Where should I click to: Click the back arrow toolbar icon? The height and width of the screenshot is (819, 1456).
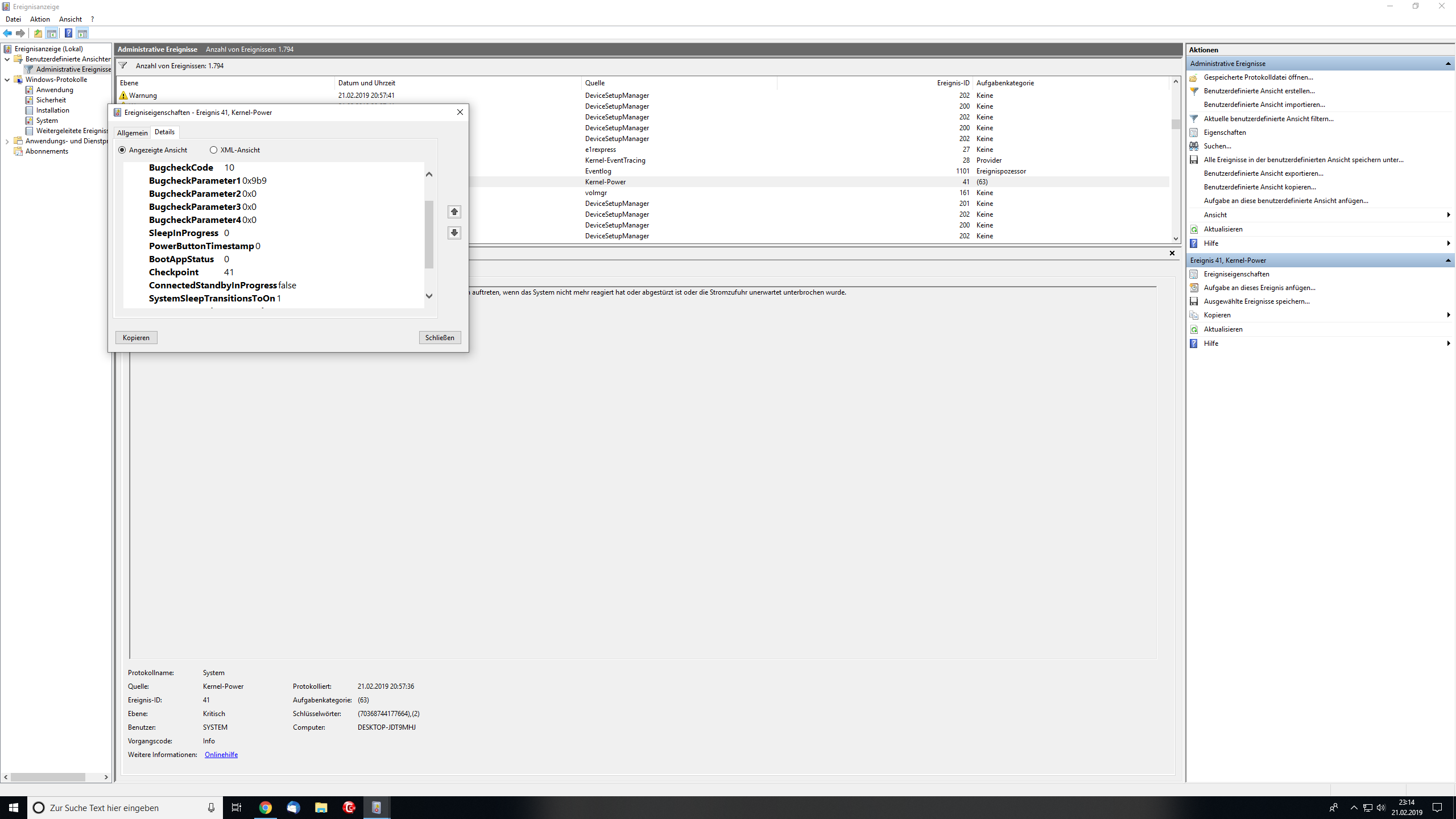click(x=7, y=33)
